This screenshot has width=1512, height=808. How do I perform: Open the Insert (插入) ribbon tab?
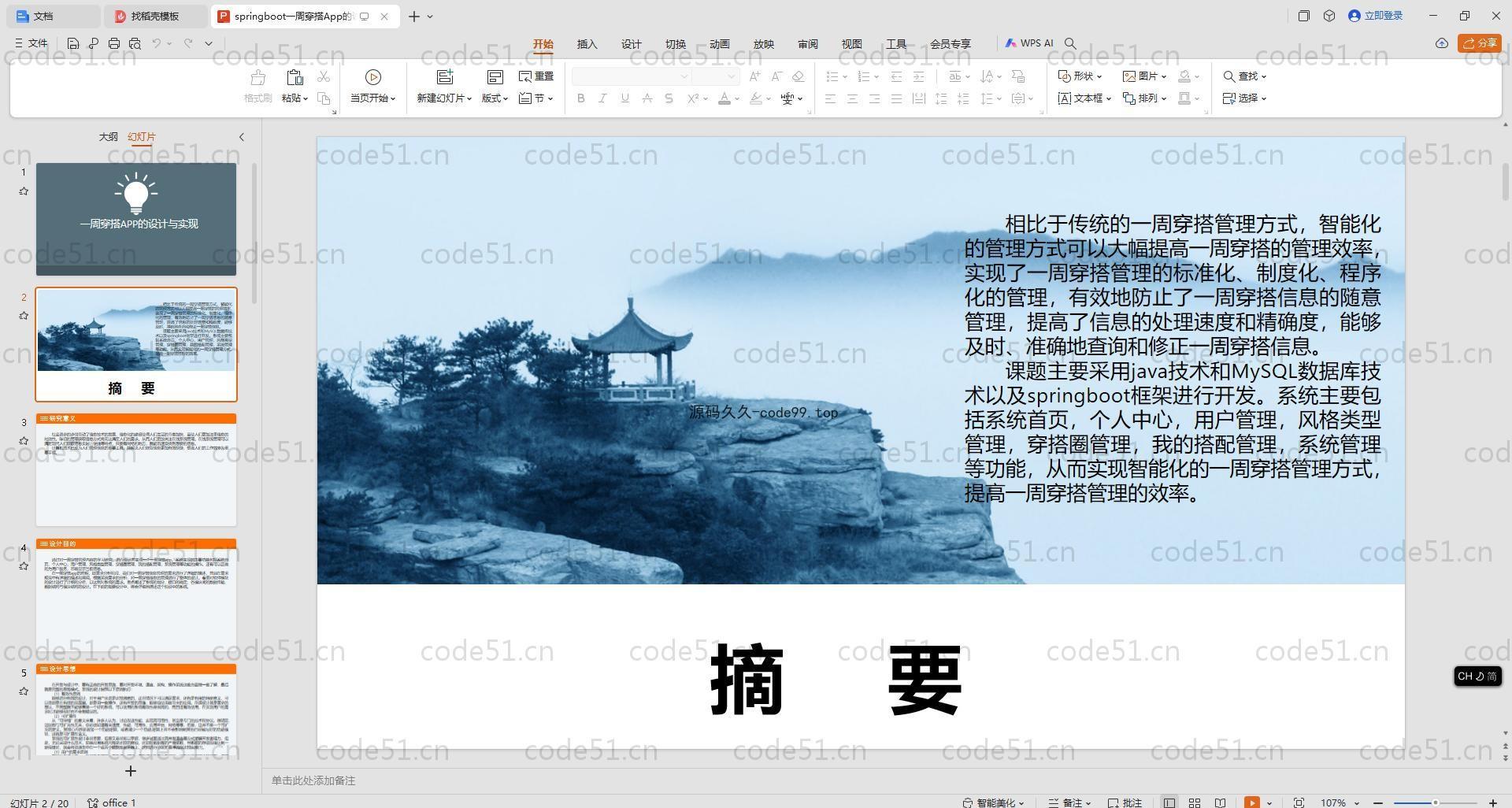click(587, 44)
